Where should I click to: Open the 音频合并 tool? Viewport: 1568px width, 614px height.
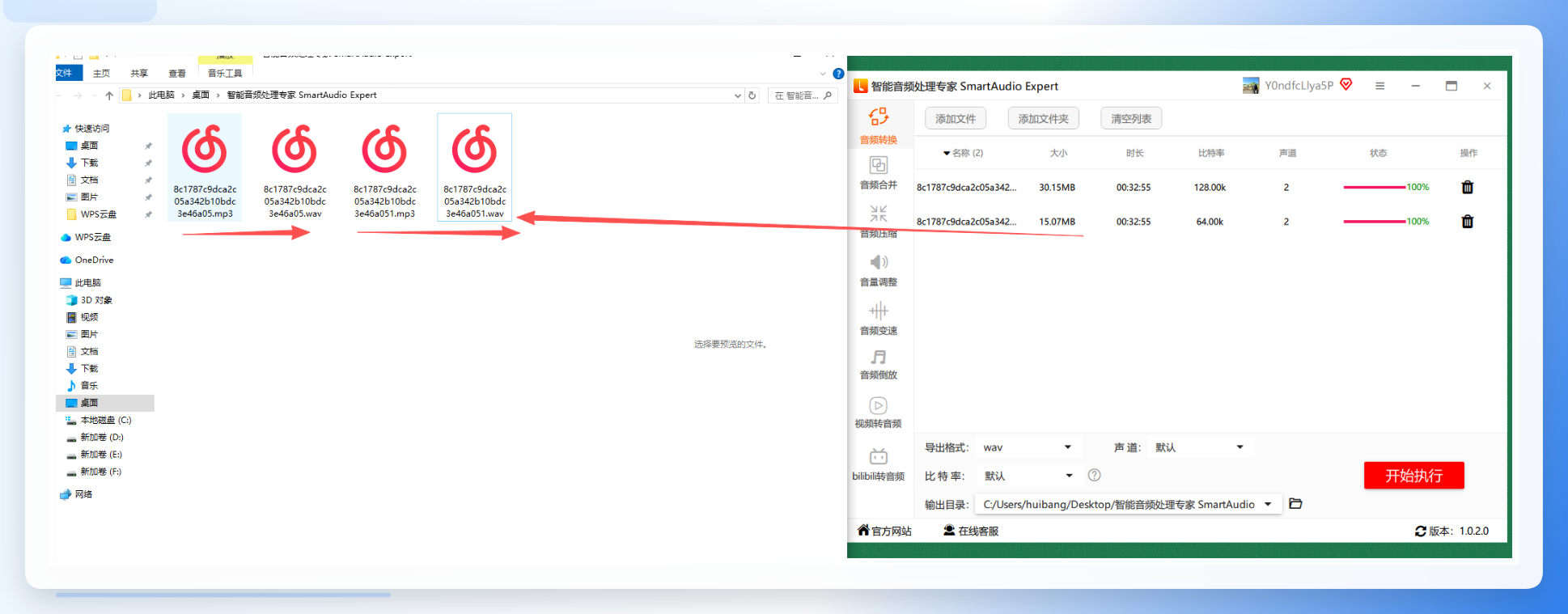click(878, 173)
